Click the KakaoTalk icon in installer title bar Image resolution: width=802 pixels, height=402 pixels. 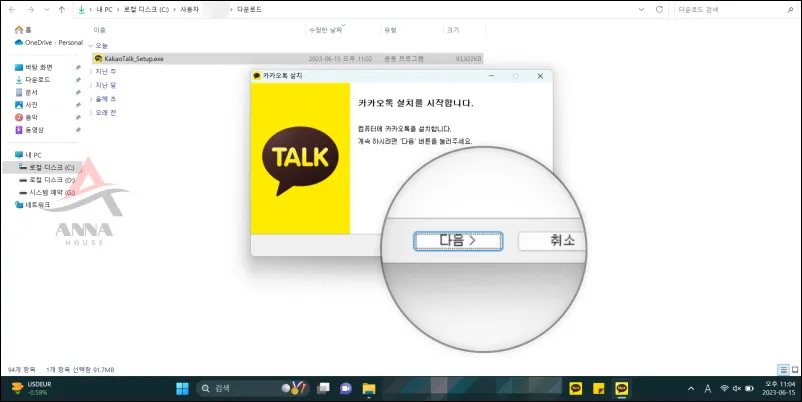tap(257, 76)
